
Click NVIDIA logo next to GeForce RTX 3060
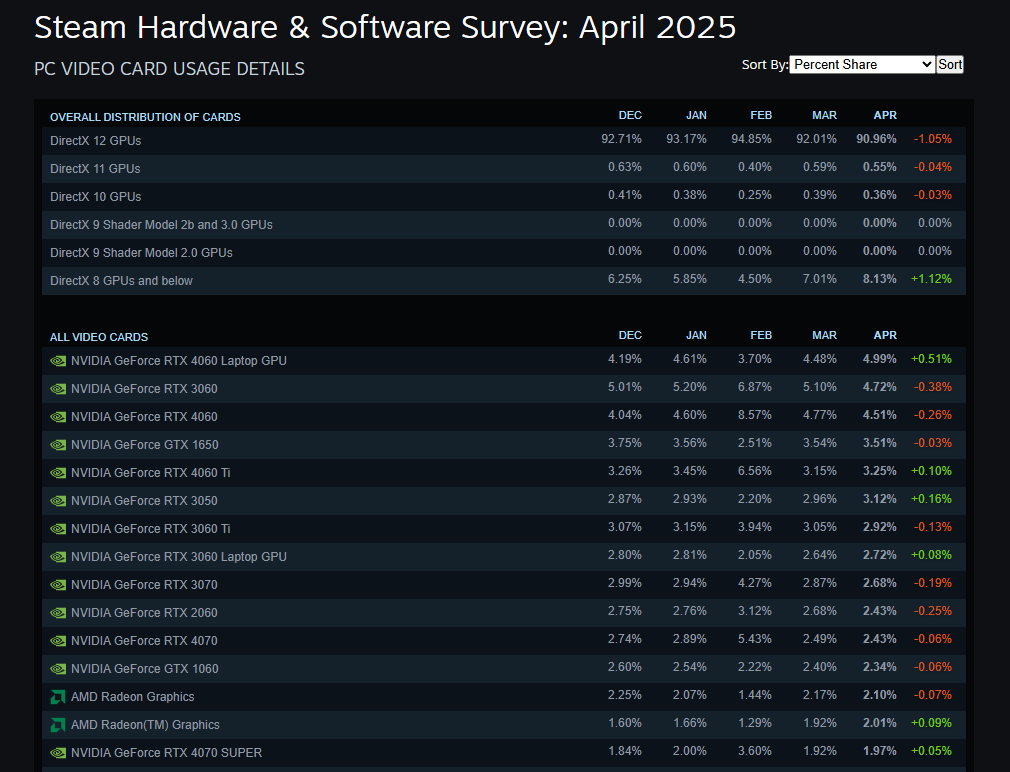click(x=58, y=389)
